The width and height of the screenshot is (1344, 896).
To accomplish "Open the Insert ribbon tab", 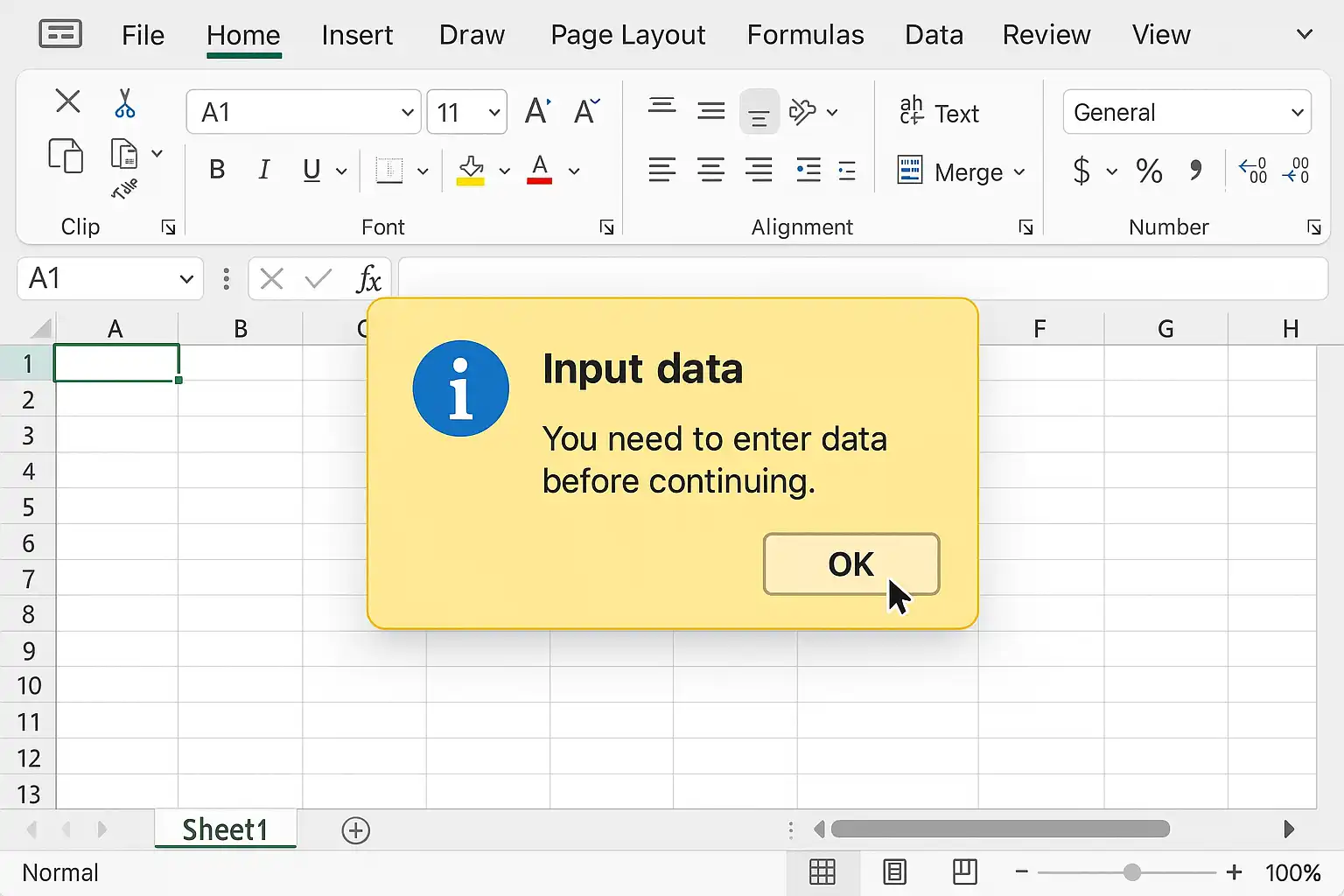I will tap(357, 35).
